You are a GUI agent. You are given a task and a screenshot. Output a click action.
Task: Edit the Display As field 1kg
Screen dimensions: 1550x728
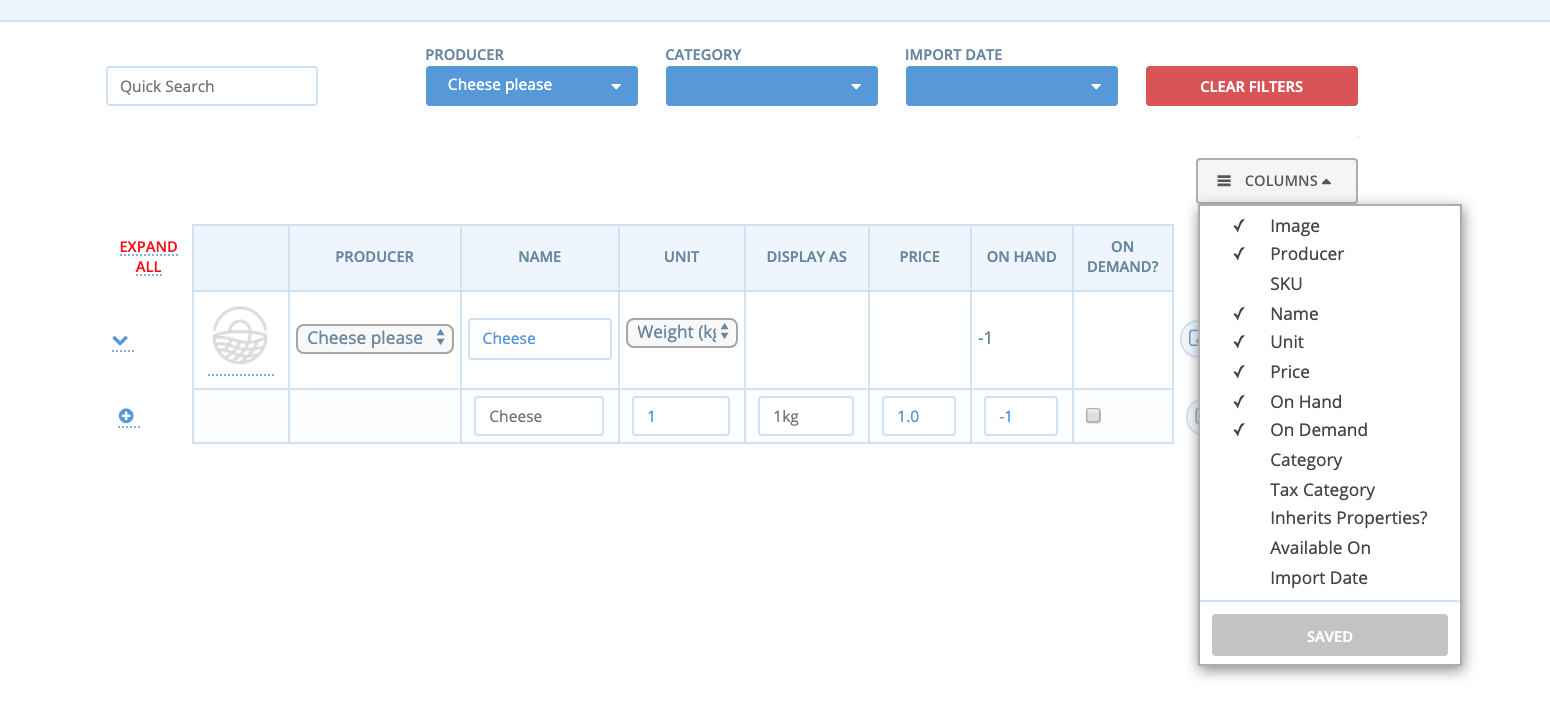806,416
